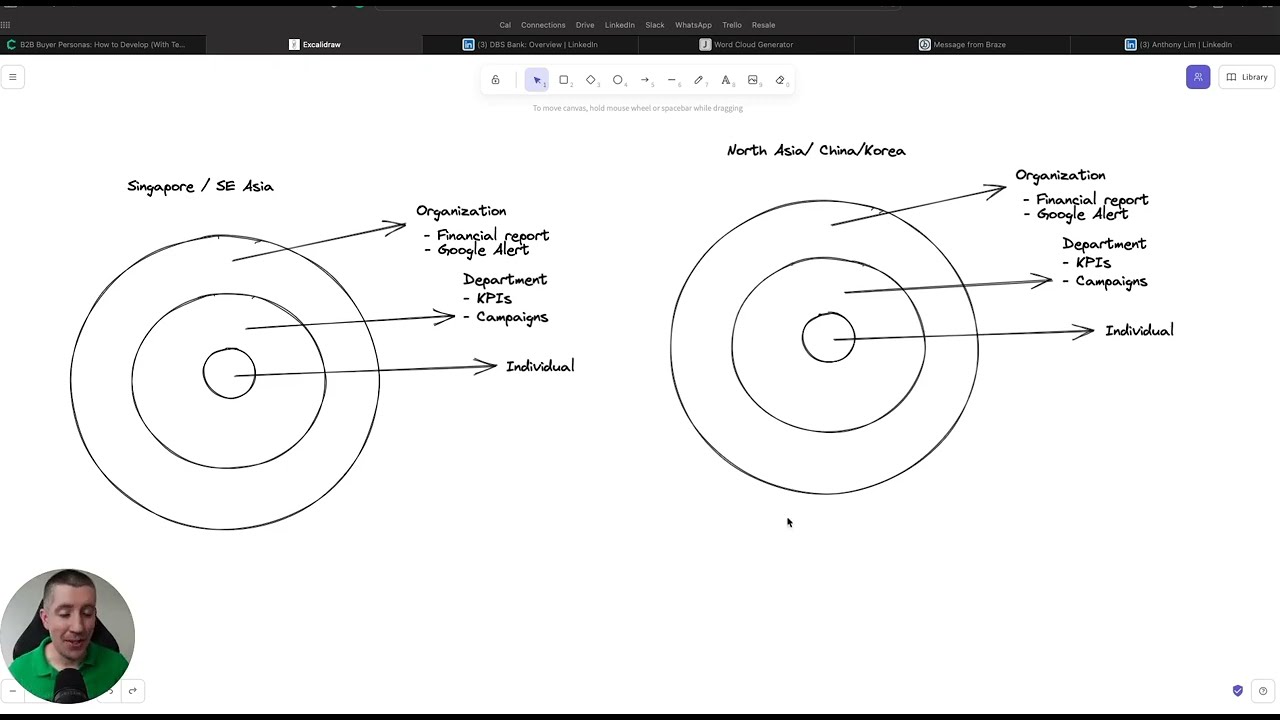Switch to Word Cloud Generator tab
This screenshot has width=1280, height=720.
(x=746, y=44)
